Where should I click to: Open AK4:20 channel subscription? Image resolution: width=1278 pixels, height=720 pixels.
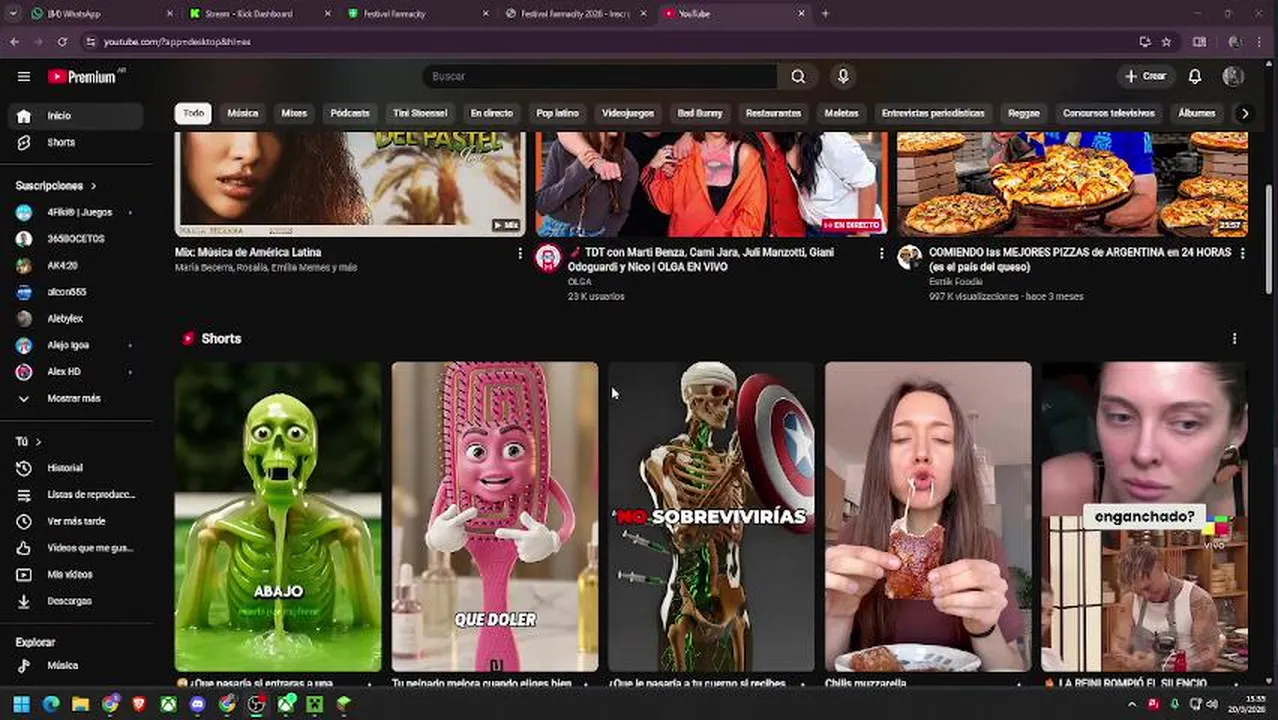pos(76,266)
